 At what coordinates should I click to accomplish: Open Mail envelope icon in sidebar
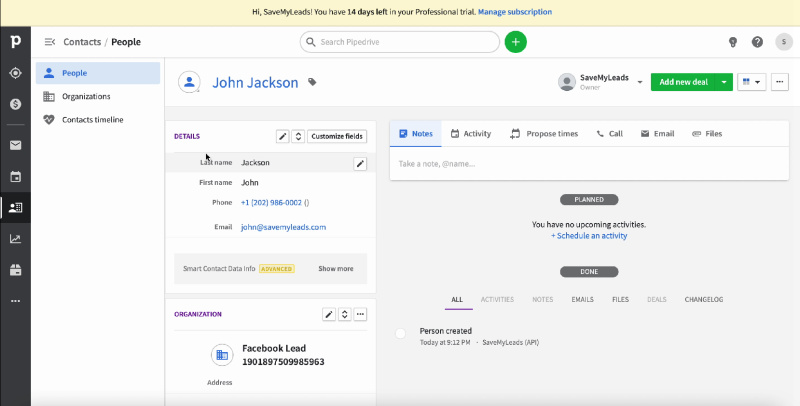coord(15,146)
